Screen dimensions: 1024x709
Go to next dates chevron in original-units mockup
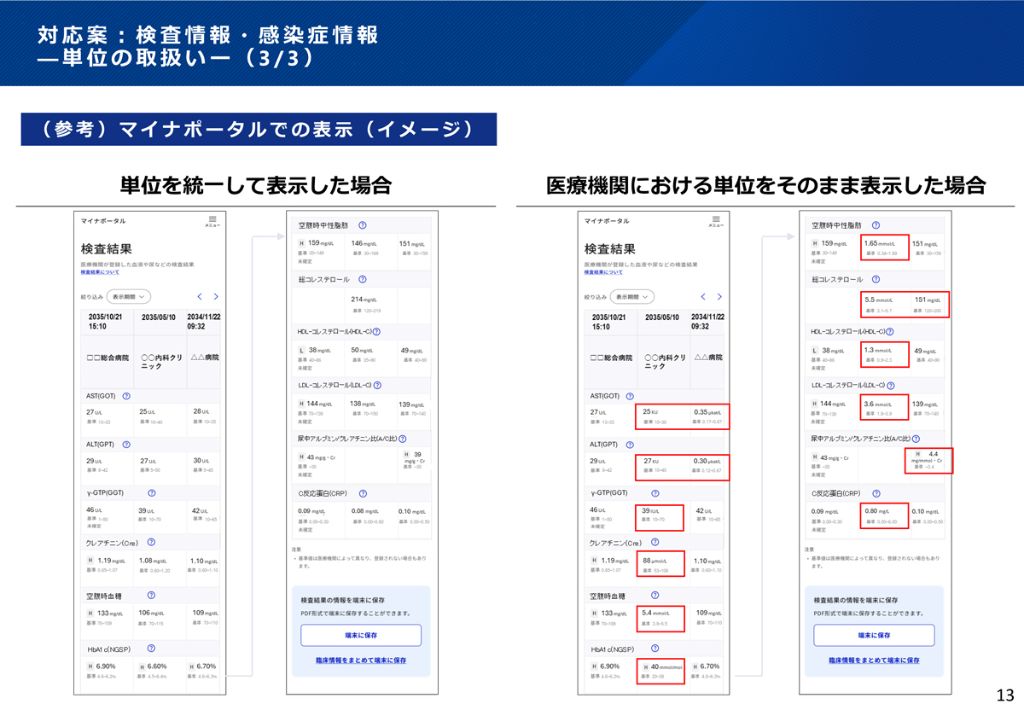point(719,296)
